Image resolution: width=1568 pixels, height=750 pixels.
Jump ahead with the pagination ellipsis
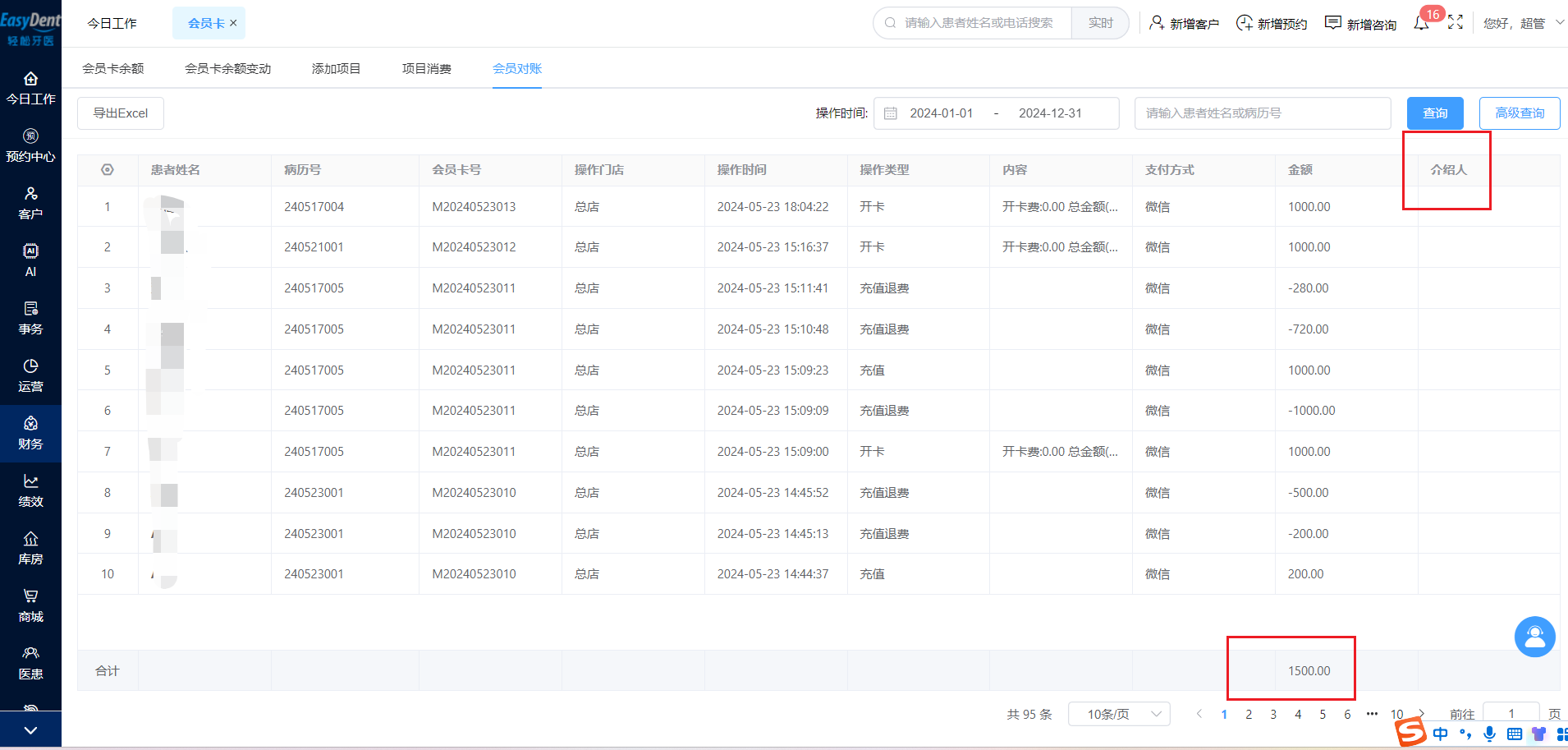tap(1372, 714)
